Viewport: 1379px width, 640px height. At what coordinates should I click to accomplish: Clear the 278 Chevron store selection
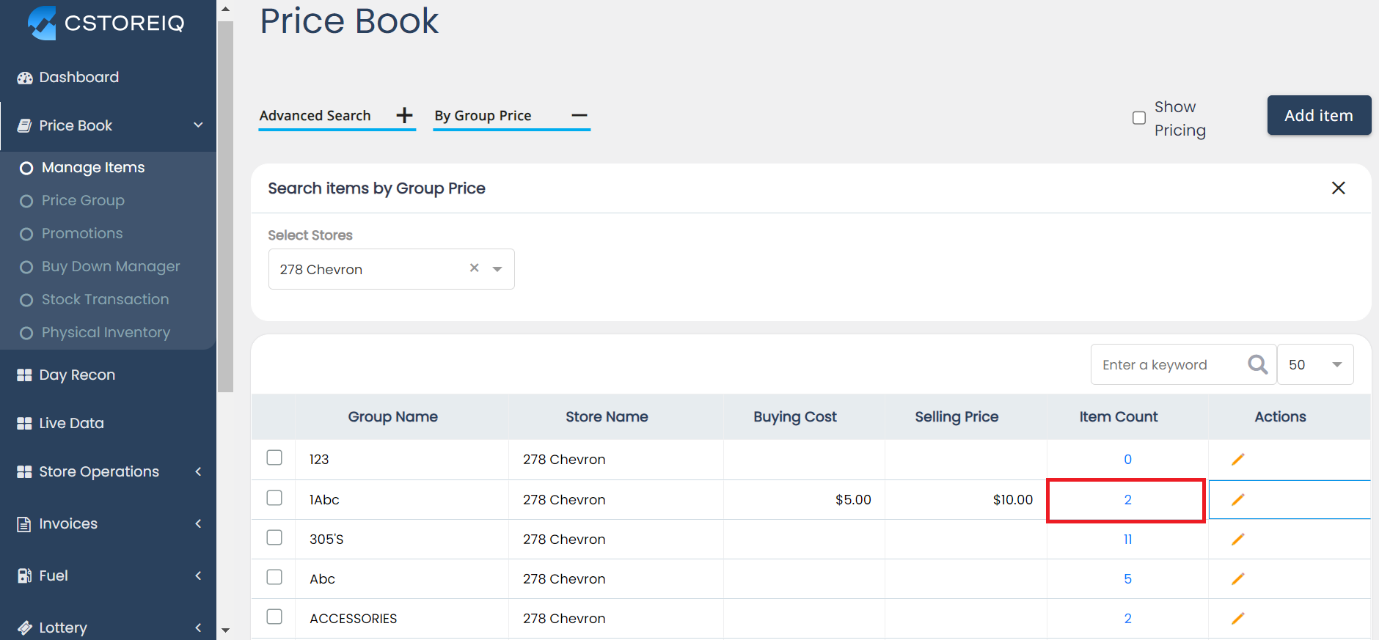click(474, 268)
